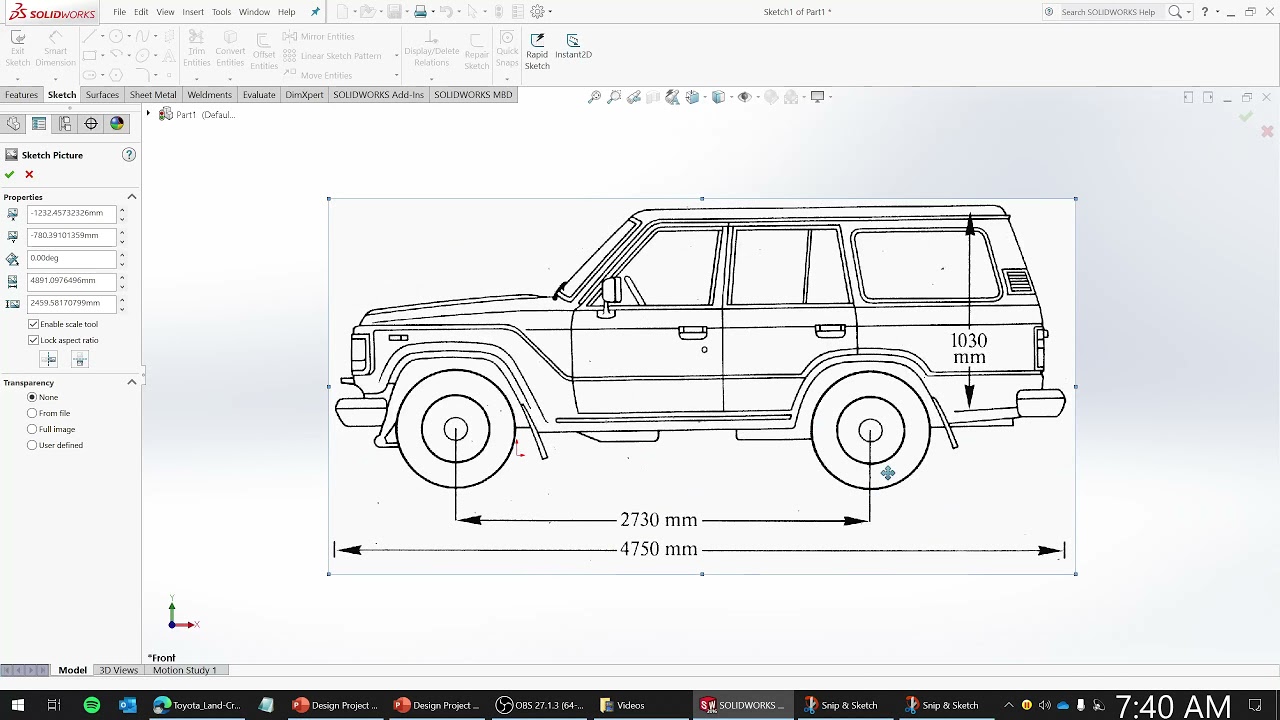Activate the Instant2D tool

(x=573, y=46)
